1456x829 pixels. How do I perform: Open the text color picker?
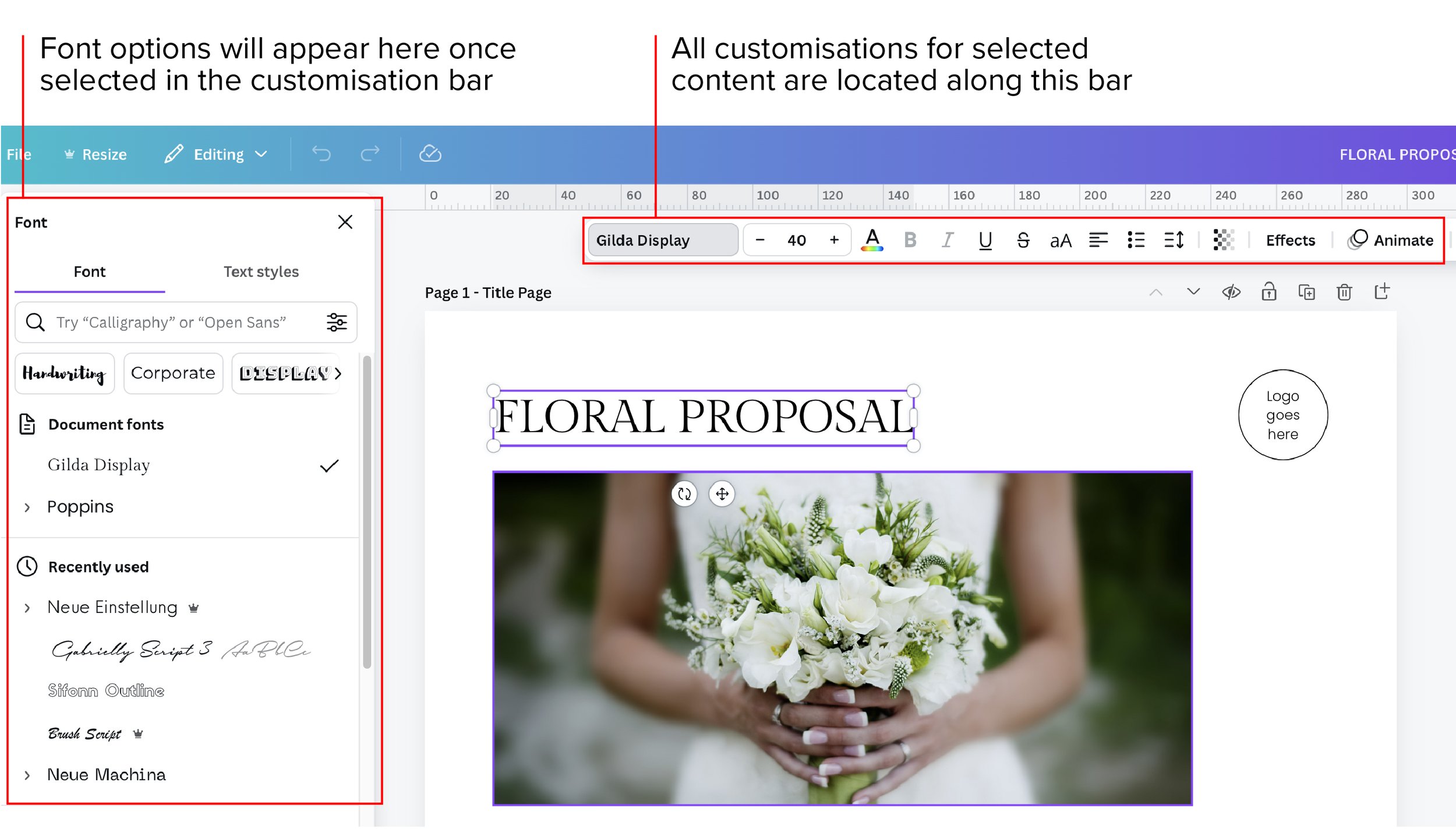coord(872,240)
